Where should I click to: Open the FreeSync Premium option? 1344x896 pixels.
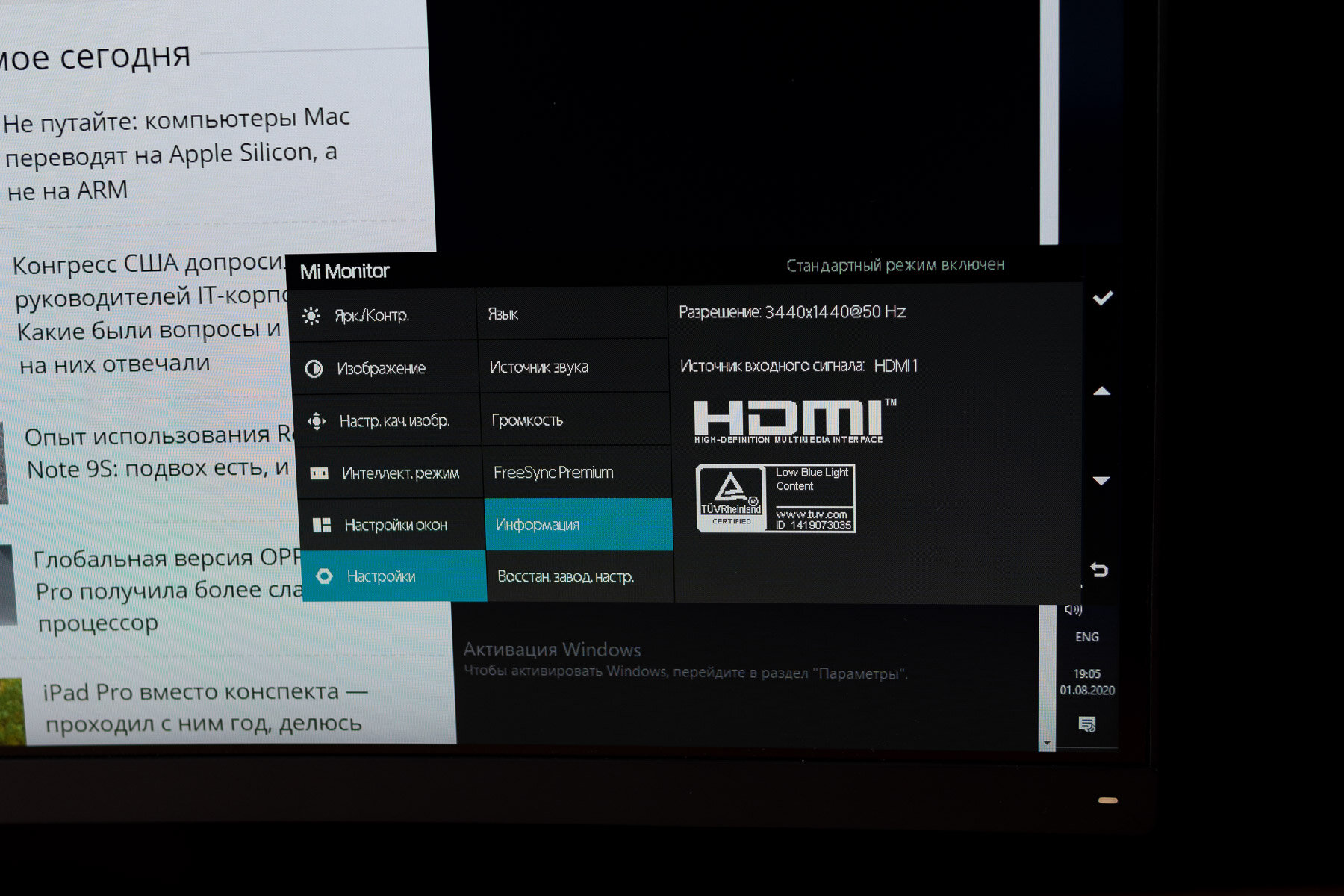click(576, 472)
